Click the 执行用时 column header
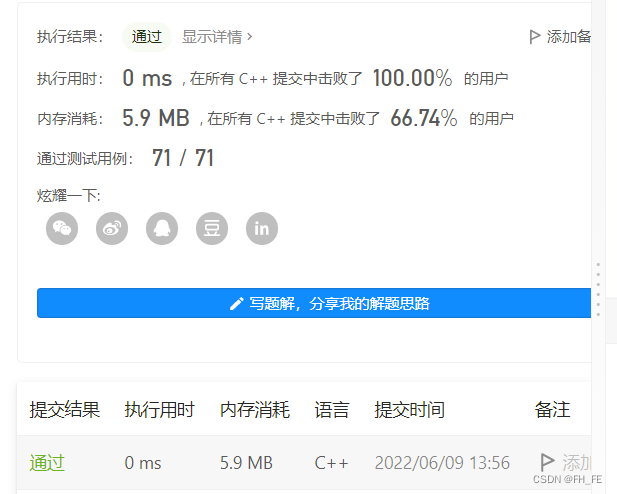 (159, 409)
